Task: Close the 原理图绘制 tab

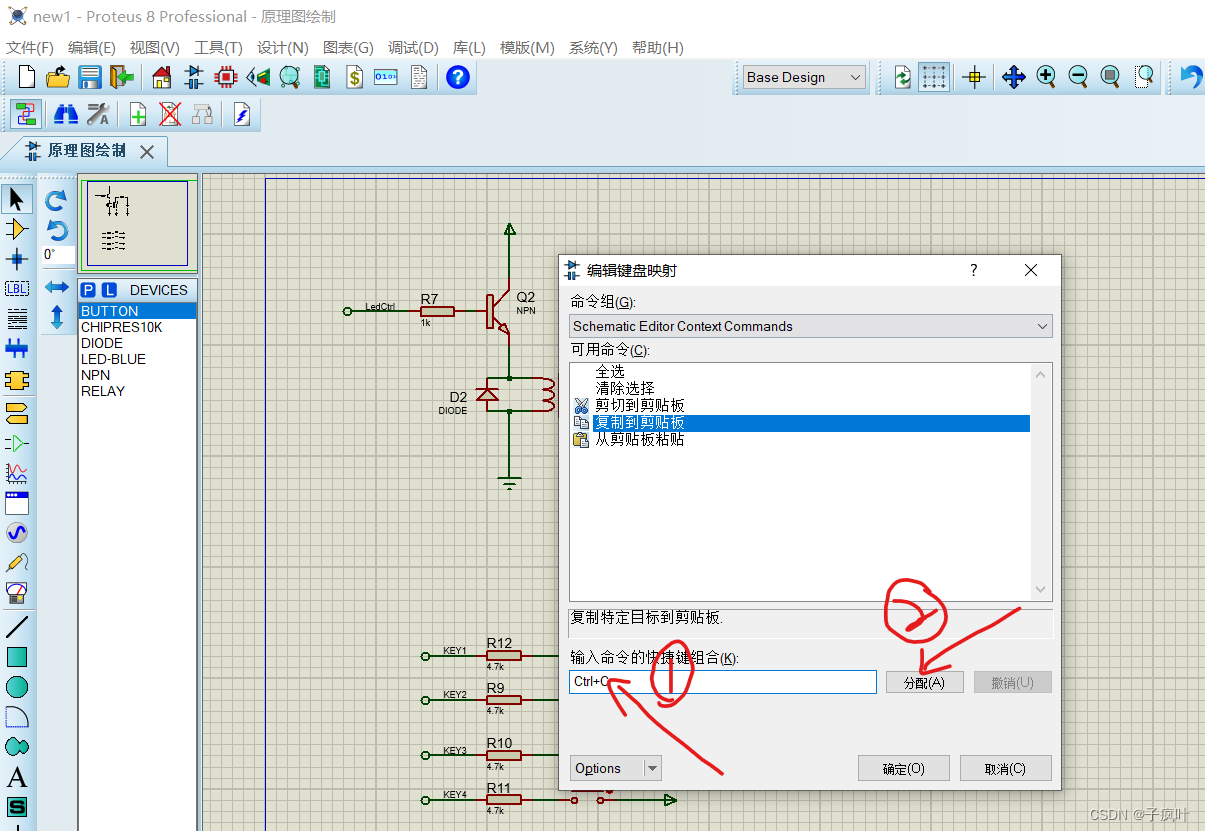Action: click(147, 152)
